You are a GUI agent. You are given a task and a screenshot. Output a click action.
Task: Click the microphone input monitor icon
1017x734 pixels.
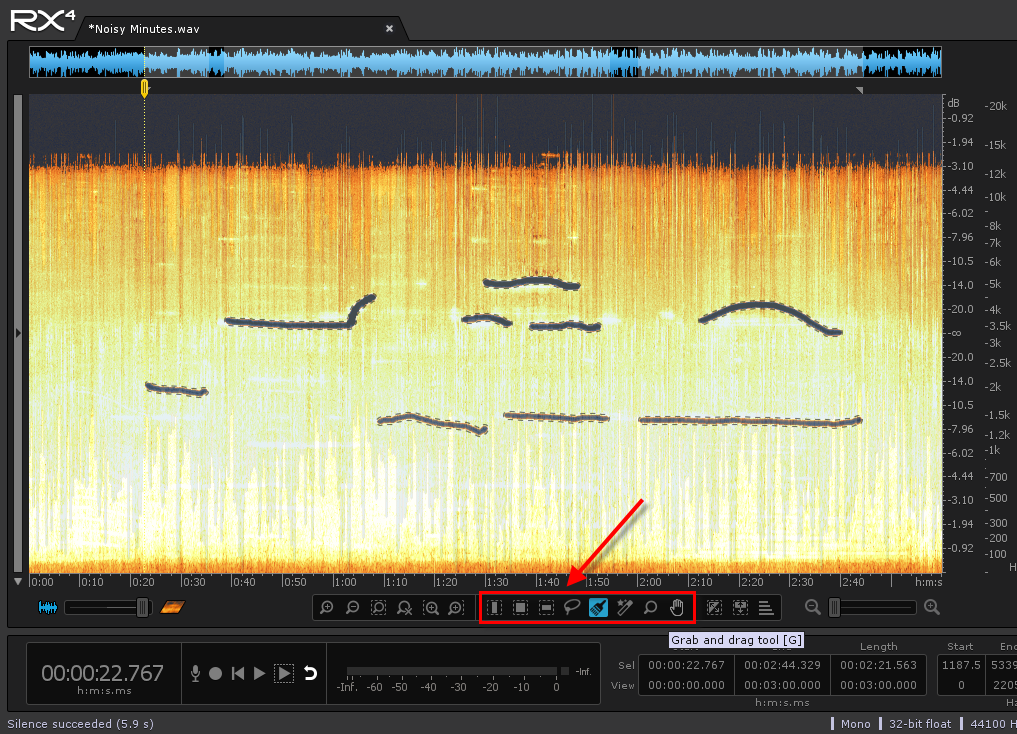click(x=195, y=674)
